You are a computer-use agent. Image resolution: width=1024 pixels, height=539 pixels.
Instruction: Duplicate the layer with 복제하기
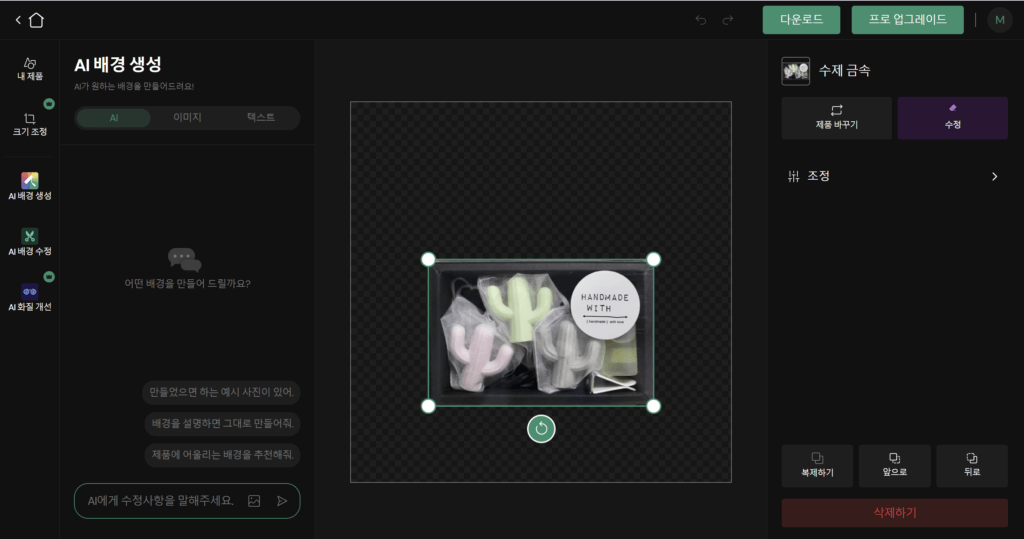coord(817,466)
